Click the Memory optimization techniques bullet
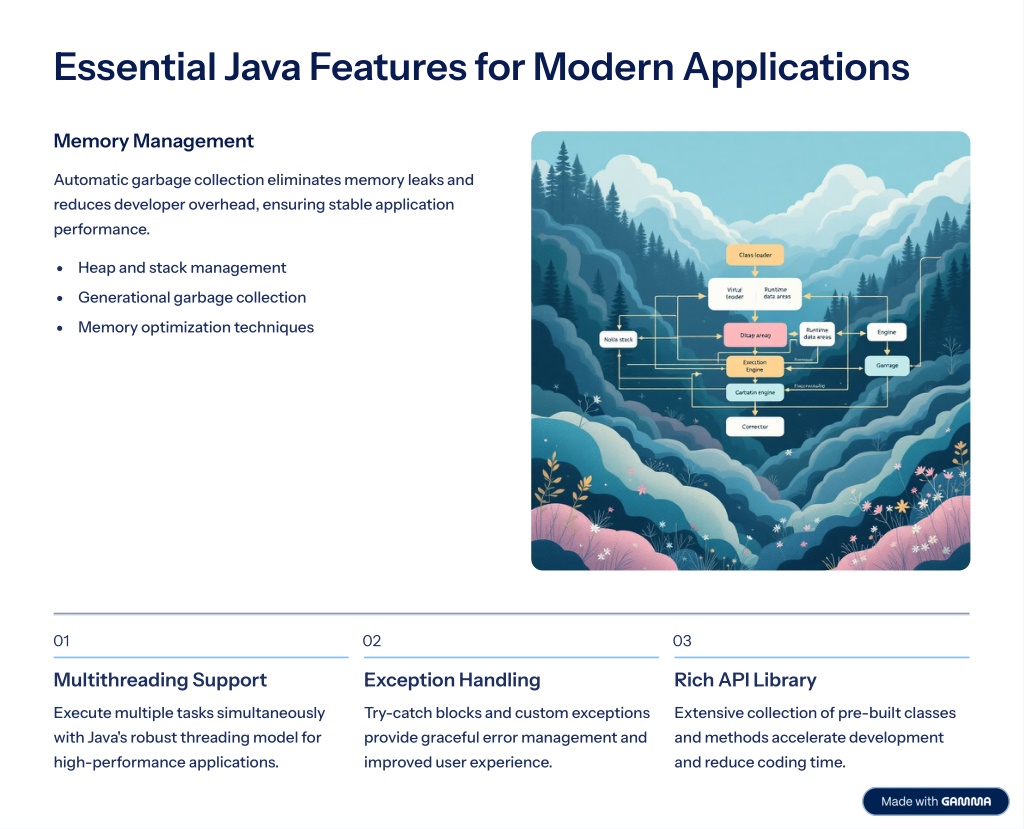The image size is (1024, 829). 196,327
